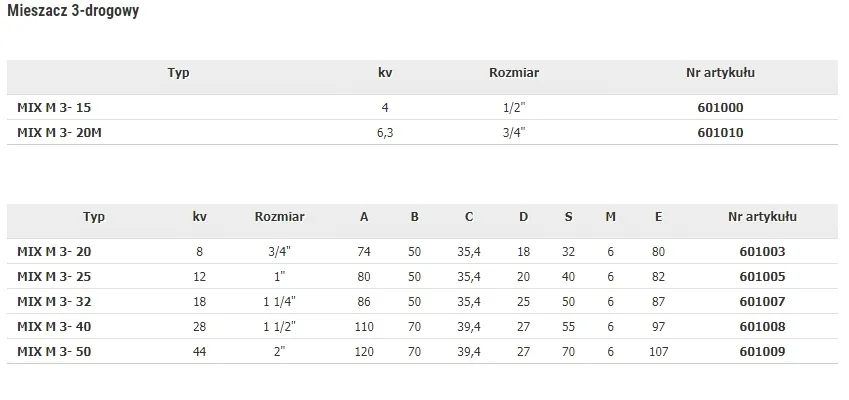This screenshot has height=400, width=849.
Task: Click the article number 601000
Action: tap(720, 107)
